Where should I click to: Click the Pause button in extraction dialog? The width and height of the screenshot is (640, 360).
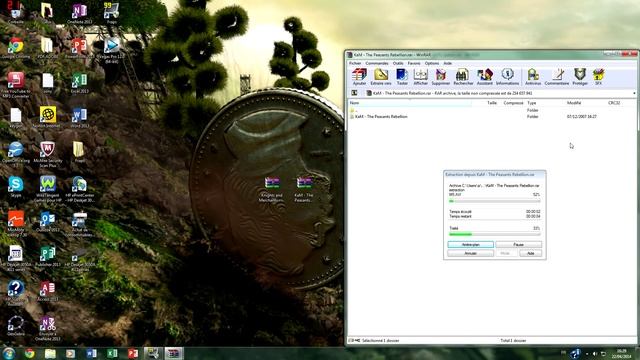coord(518,244)
